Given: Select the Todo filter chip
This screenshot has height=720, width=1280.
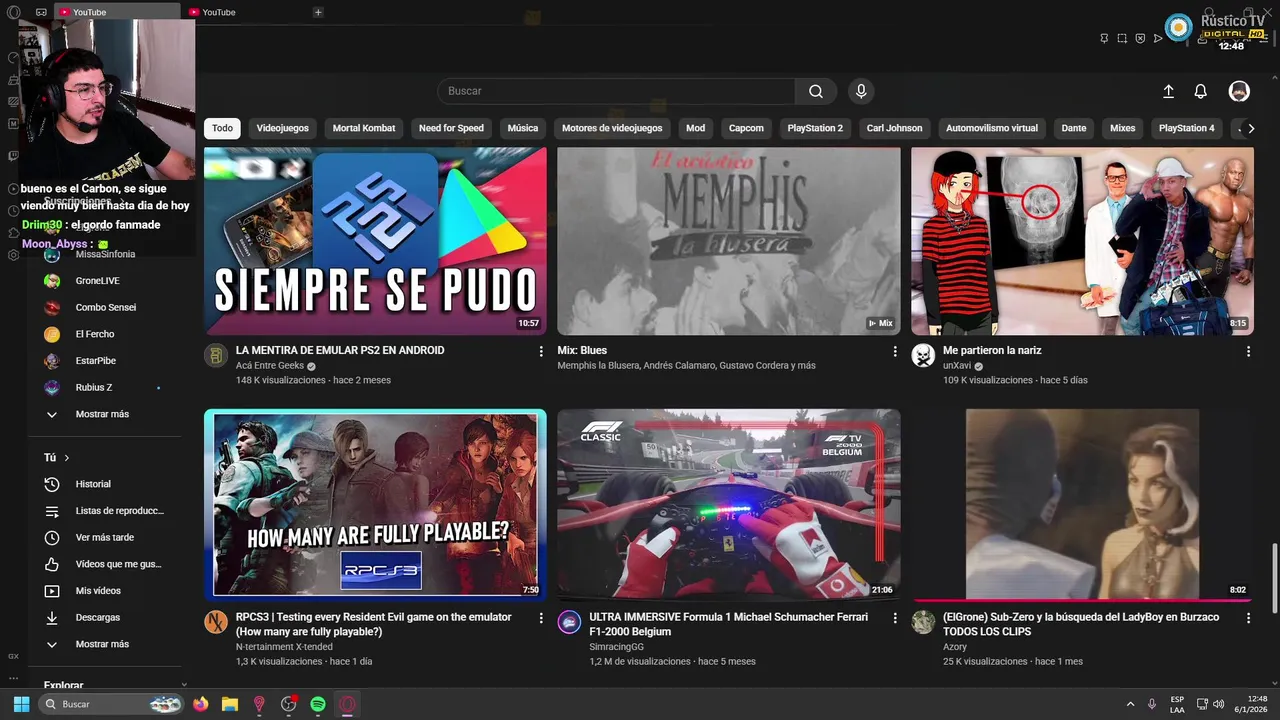Looking at the screenshot, I should tap(222, 128).
